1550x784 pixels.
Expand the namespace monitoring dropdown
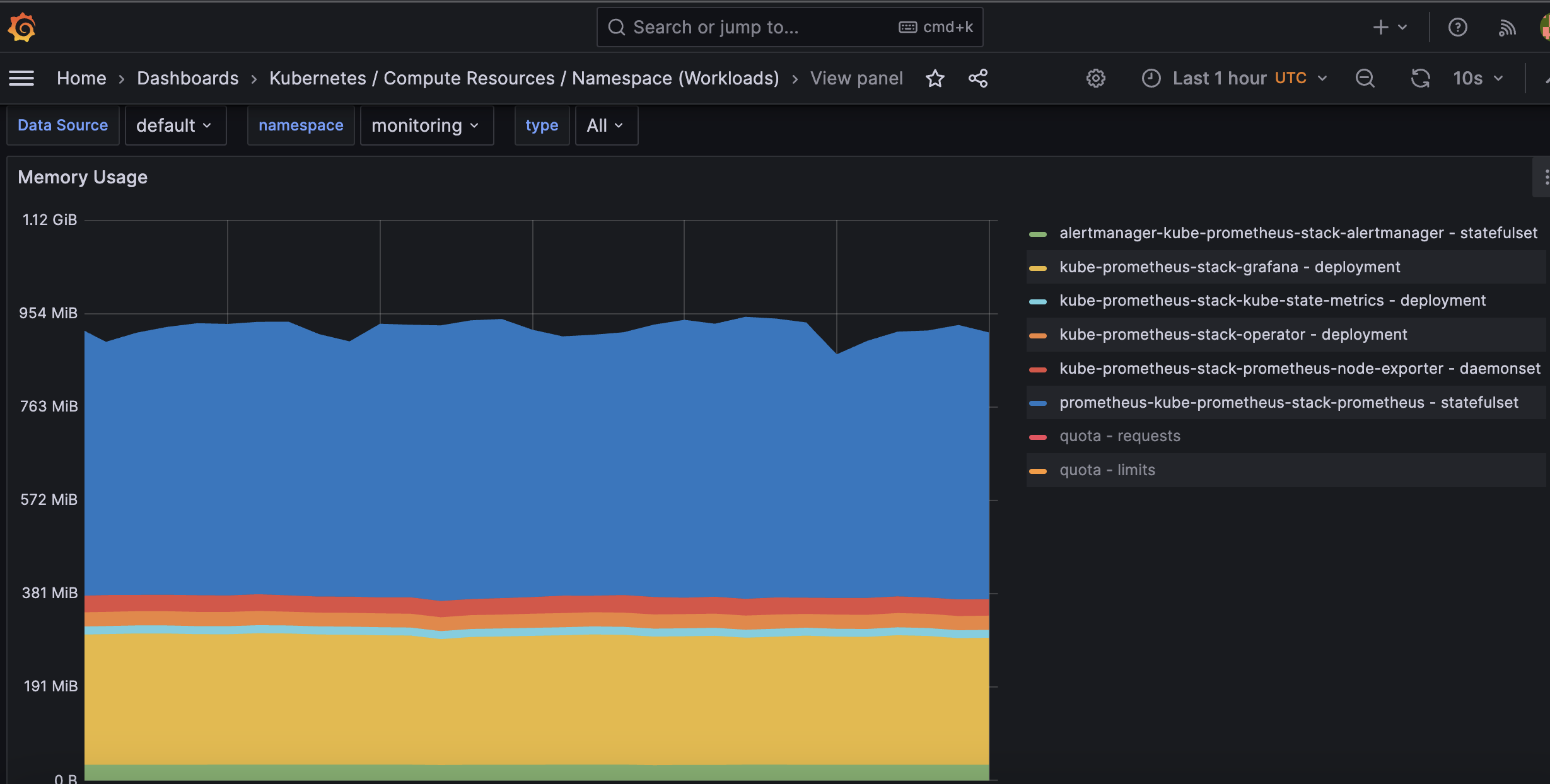(426, 125)
